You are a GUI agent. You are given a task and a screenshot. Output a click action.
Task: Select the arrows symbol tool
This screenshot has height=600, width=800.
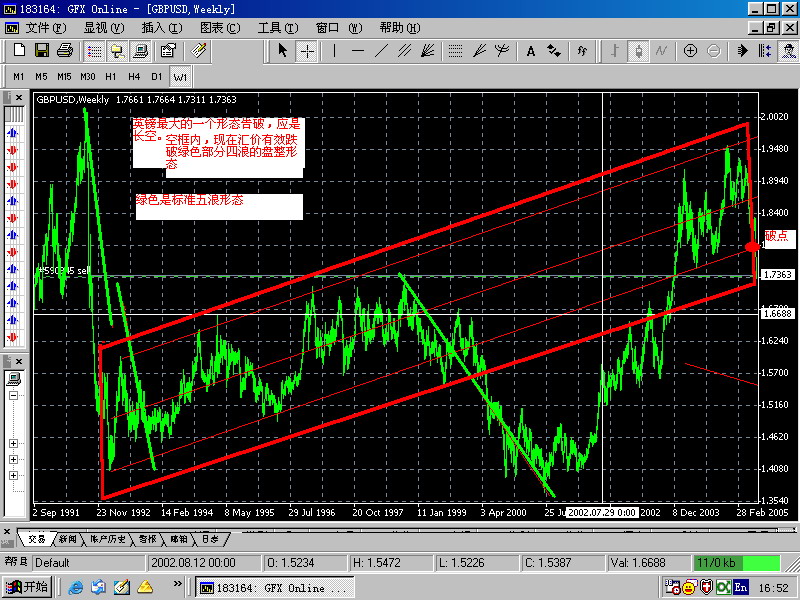[x=554, y=51]
